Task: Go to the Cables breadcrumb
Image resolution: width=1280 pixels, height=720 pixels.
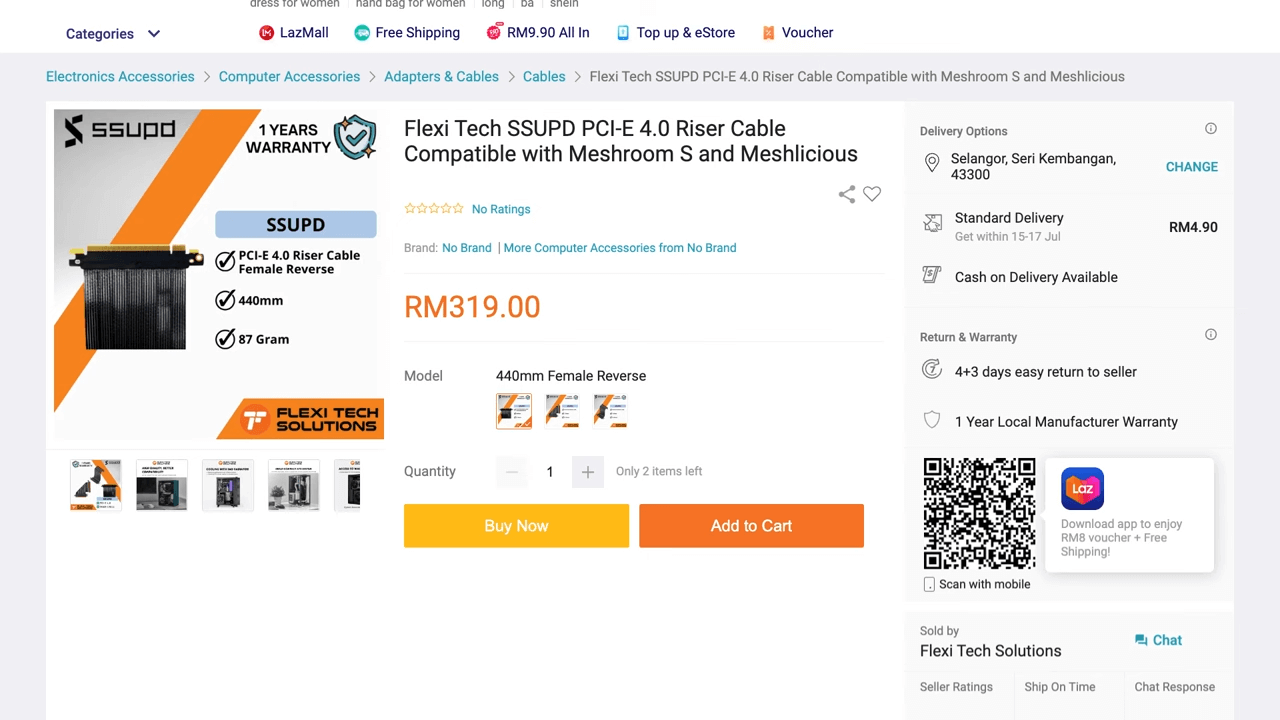Action: [x=544, y=77]
